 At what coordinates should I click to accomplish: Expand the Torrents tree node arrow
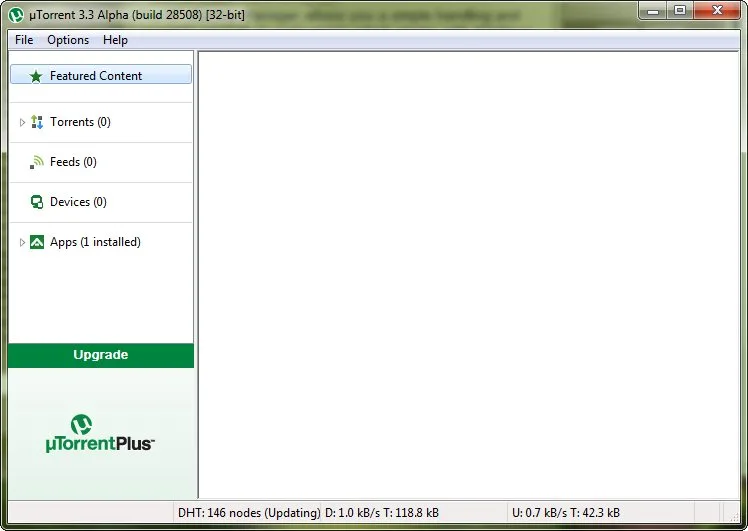[22, 123]
